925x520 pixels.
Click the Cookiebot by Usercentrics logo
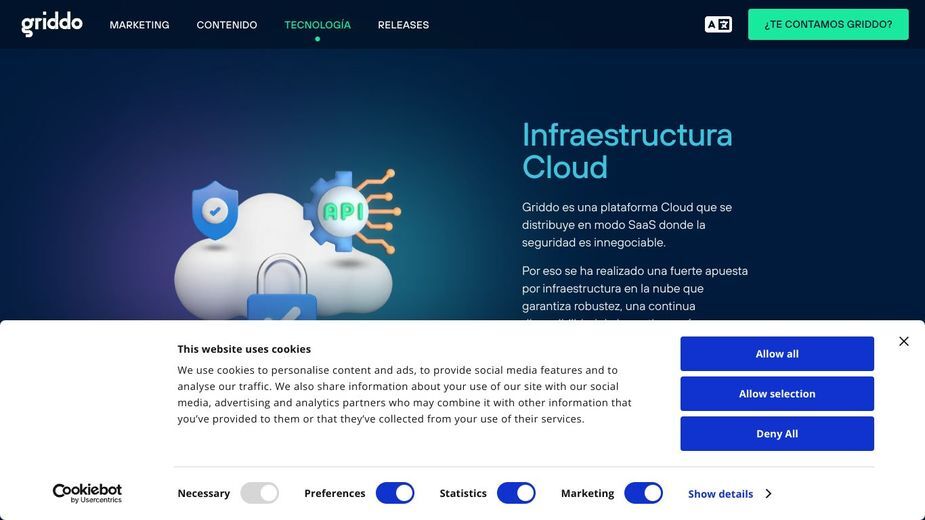click(87, 493)
